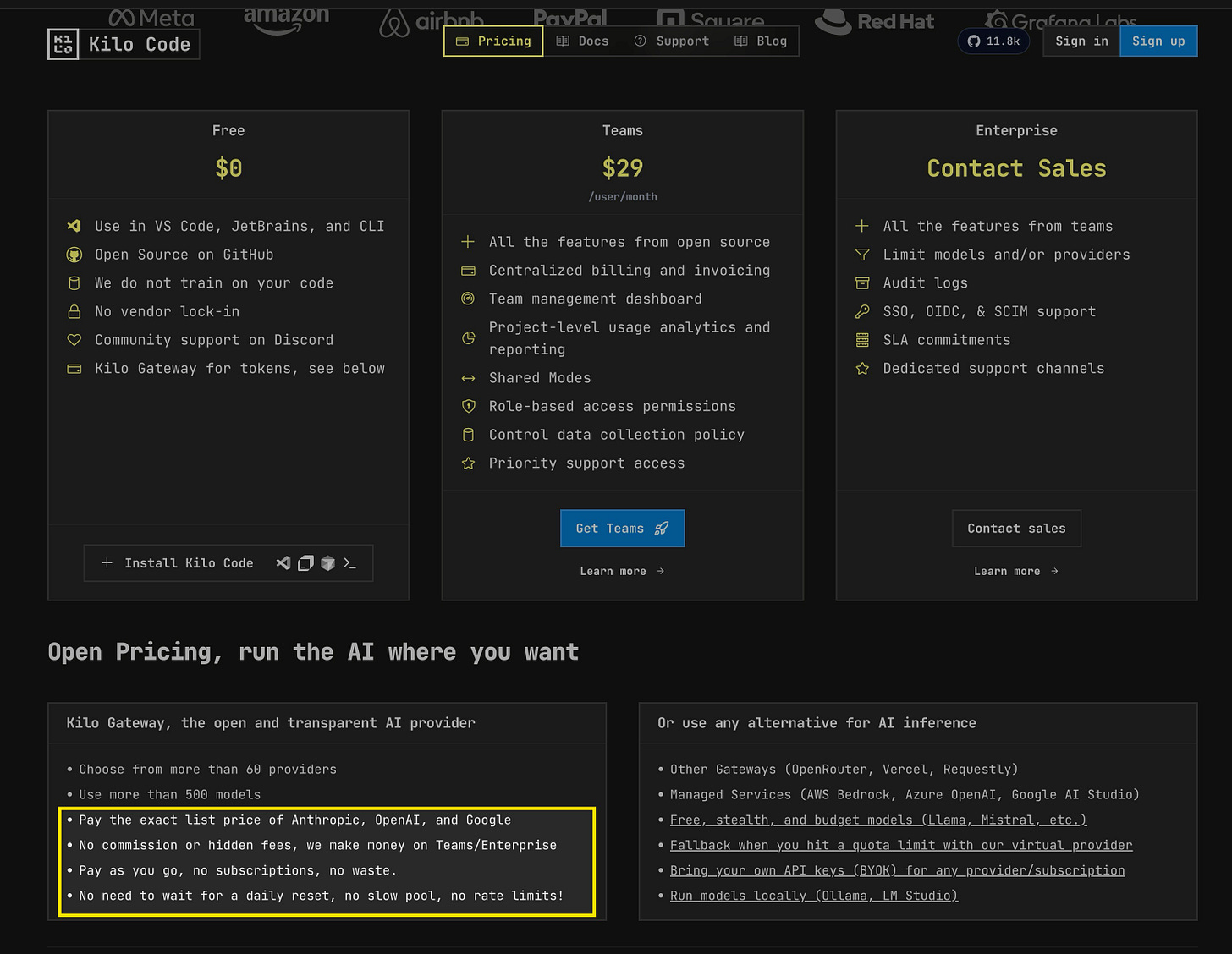
Task: Click archive icon beside Audit logs
Action: (862, 282)
